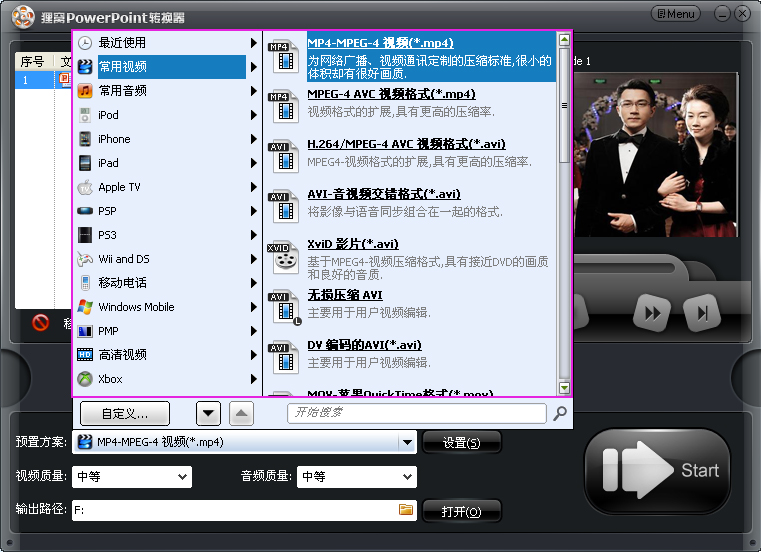
Task: Click the next frame playback button
Action: pos(703,313)
